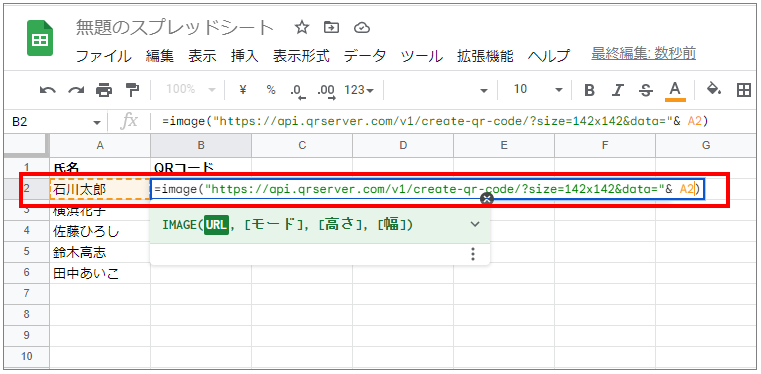Image resolution: width=761 pixels, height=374 pixels.
Task: Open the ツール menu
Action: click(422, 56)
